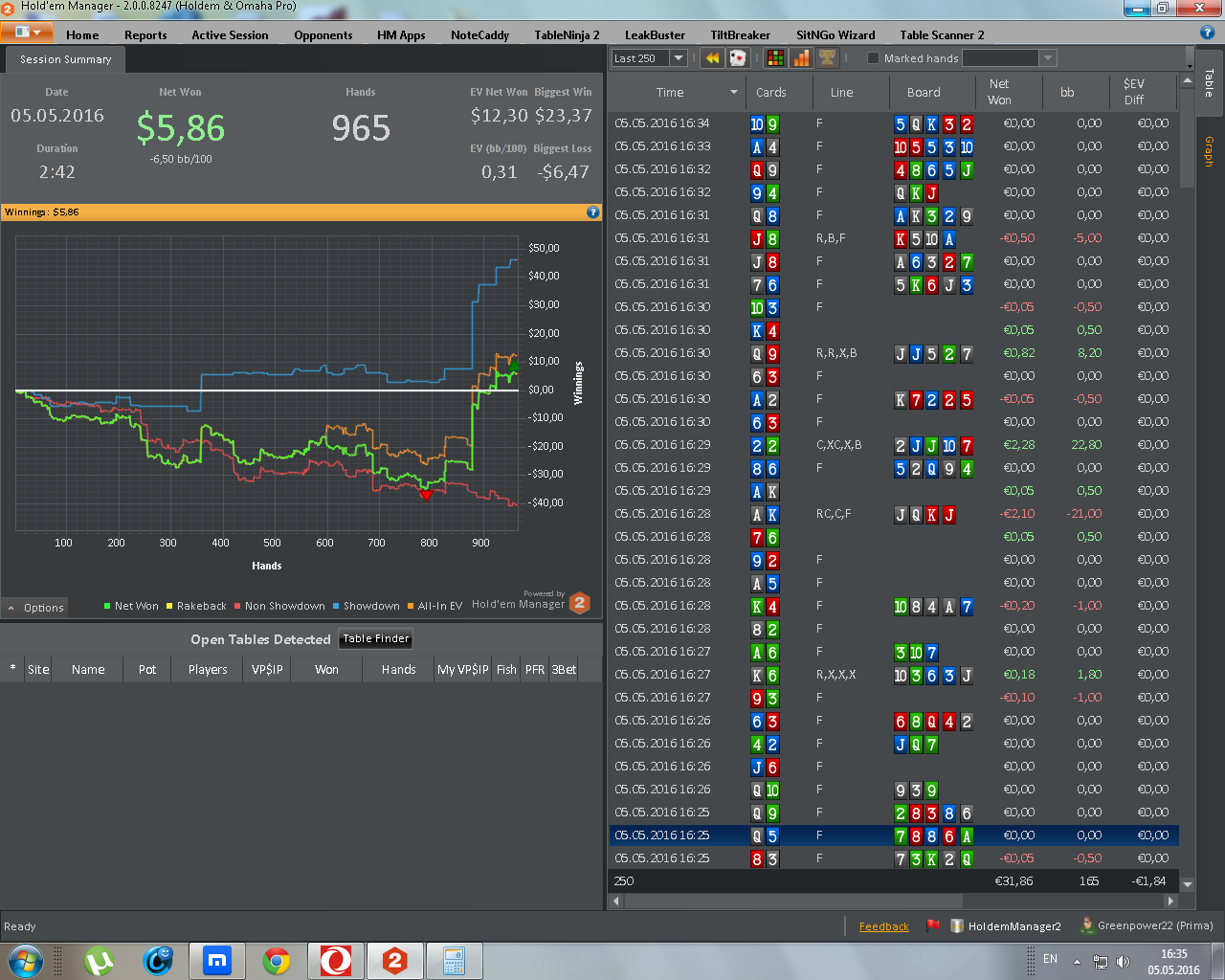
Task: Sort open tables by Players column
Action: [x=208, y=670]
